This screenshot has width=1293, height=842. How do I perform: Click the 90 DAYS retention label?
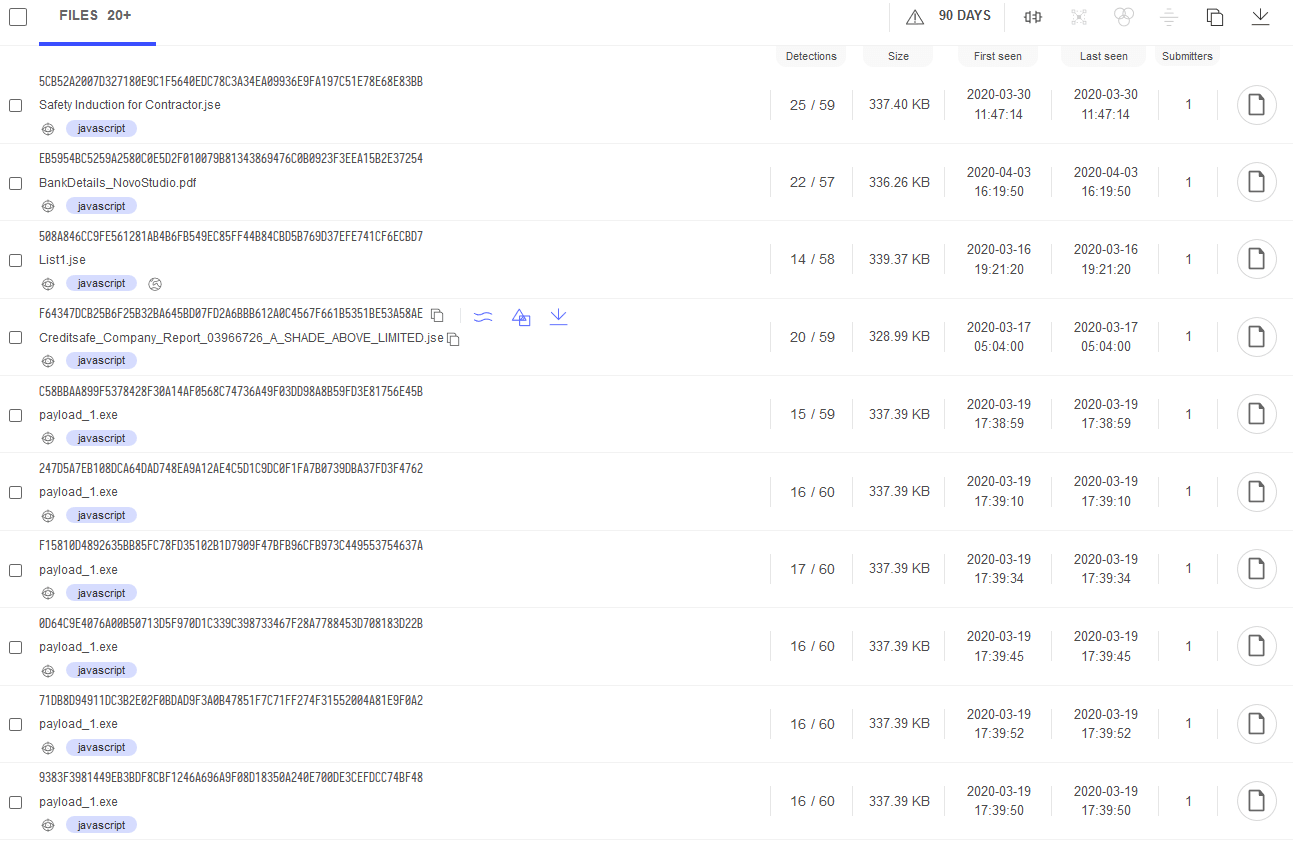click(964, 16)
